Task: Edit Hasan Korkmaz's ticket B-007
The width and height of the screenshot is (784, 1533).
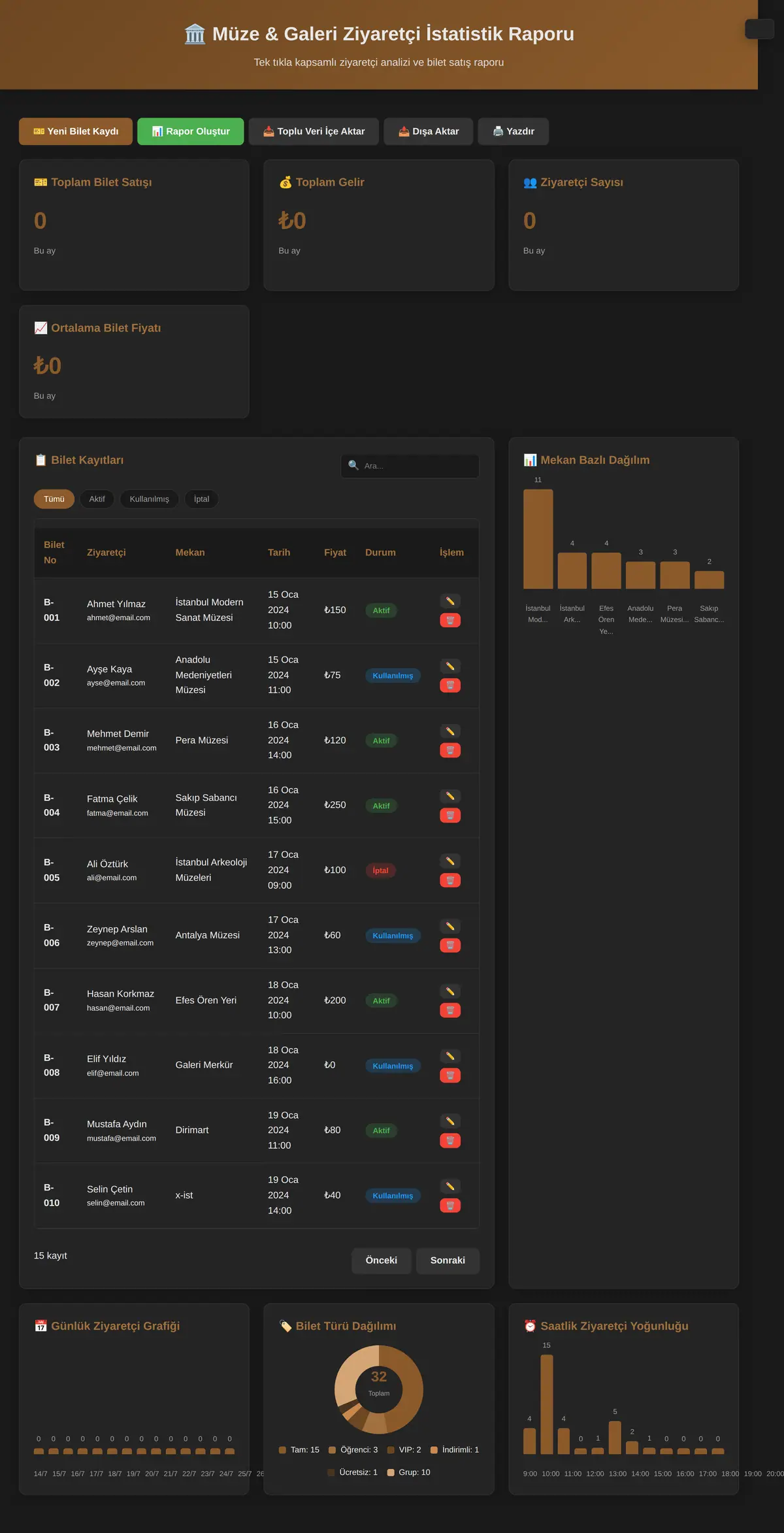Action: coord(450,991)
